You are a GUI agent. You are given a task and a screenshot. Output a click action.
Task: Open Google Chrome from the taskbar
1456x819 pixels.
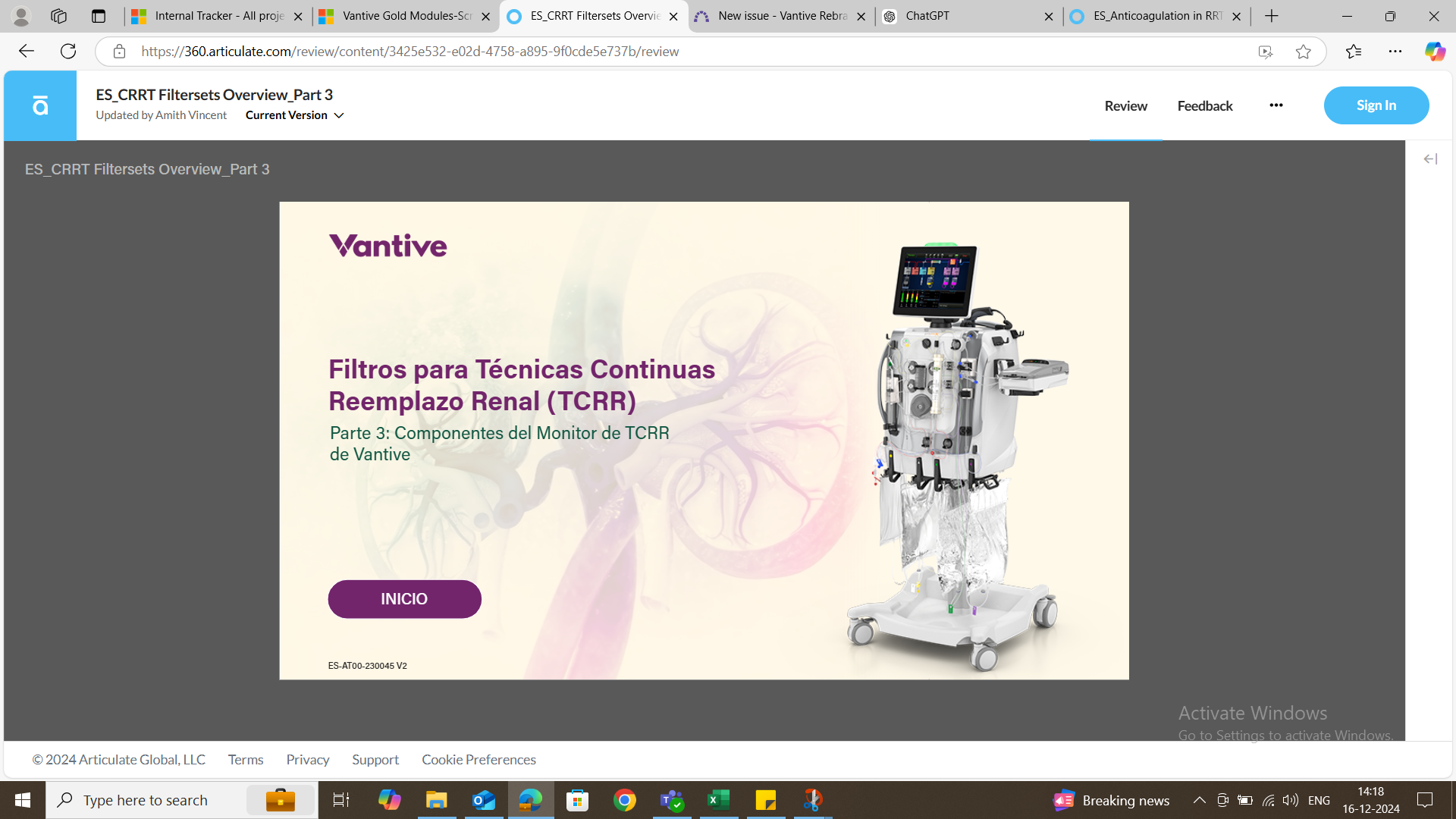pyautogui.click(x=625, y=800)
